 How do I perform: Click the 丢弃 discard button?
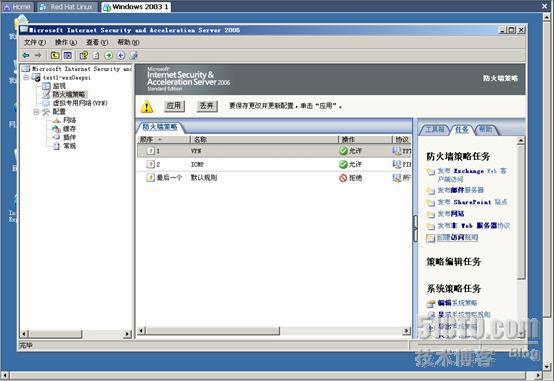206,106
